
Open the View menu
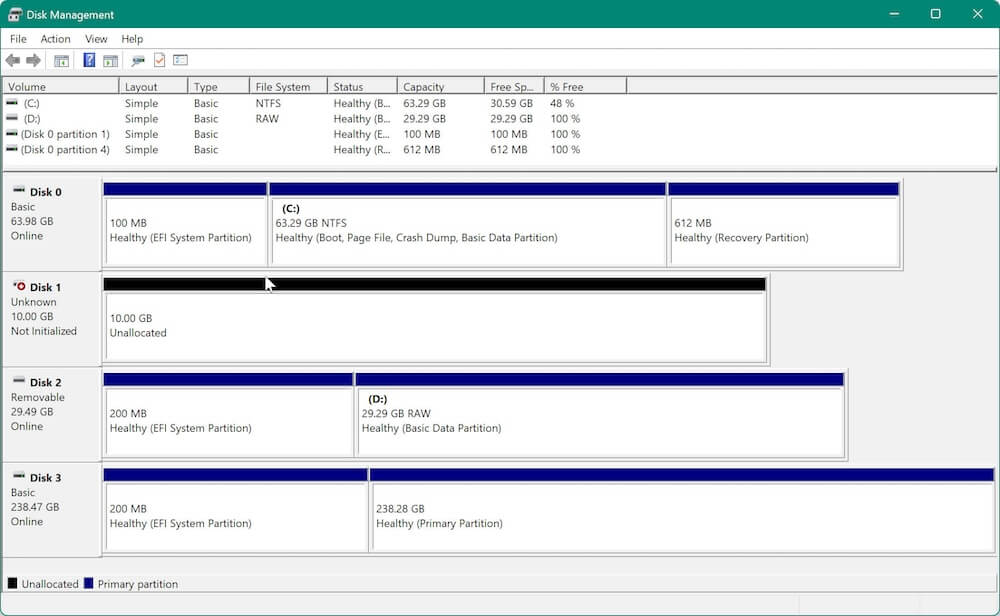[95, 39]
